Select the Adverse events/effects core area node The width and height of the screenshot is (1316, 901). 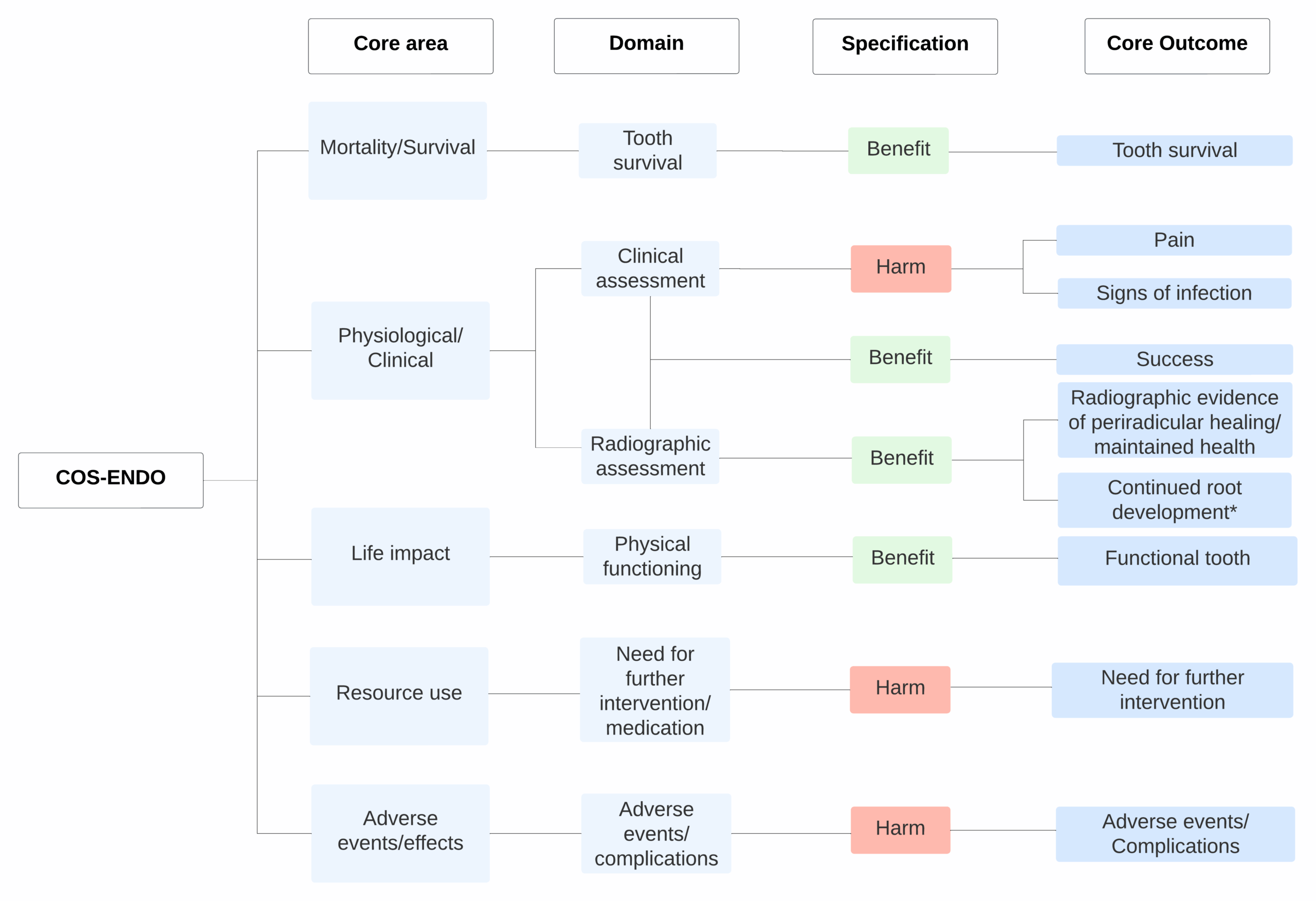tap(400, 833)
